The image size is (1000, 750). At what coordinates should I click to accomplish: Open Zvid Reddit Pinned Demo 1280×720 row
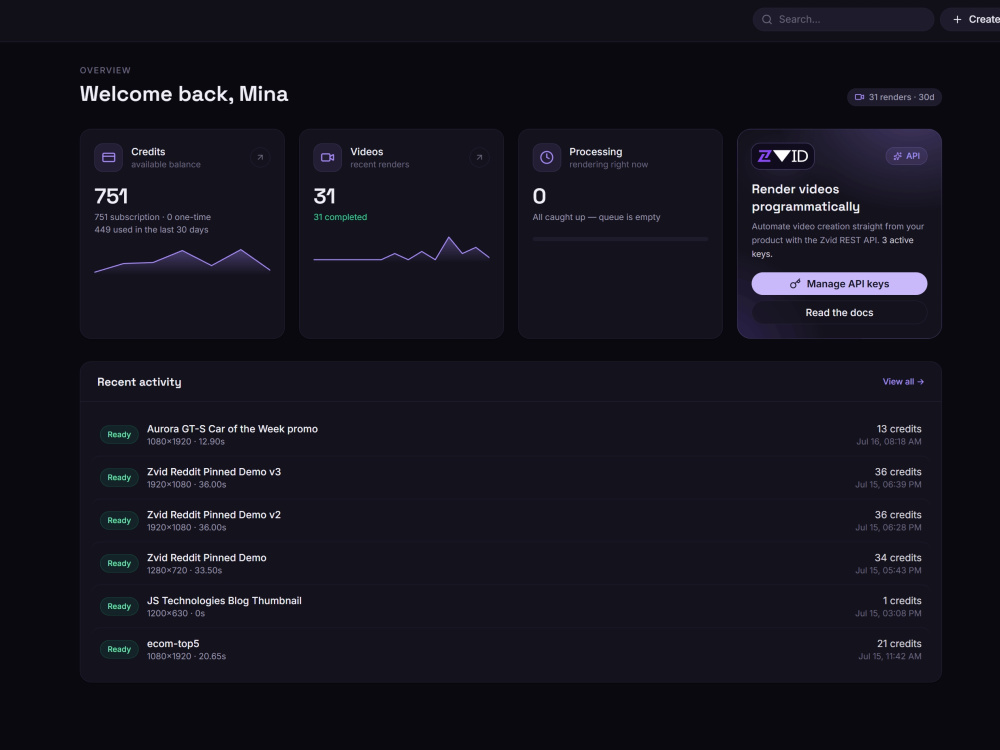(510, 564)
